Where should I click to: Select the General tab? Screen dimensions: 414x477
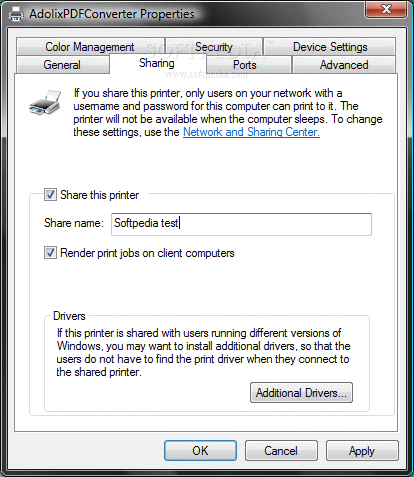pyautogui.click(x=62, y=65)
